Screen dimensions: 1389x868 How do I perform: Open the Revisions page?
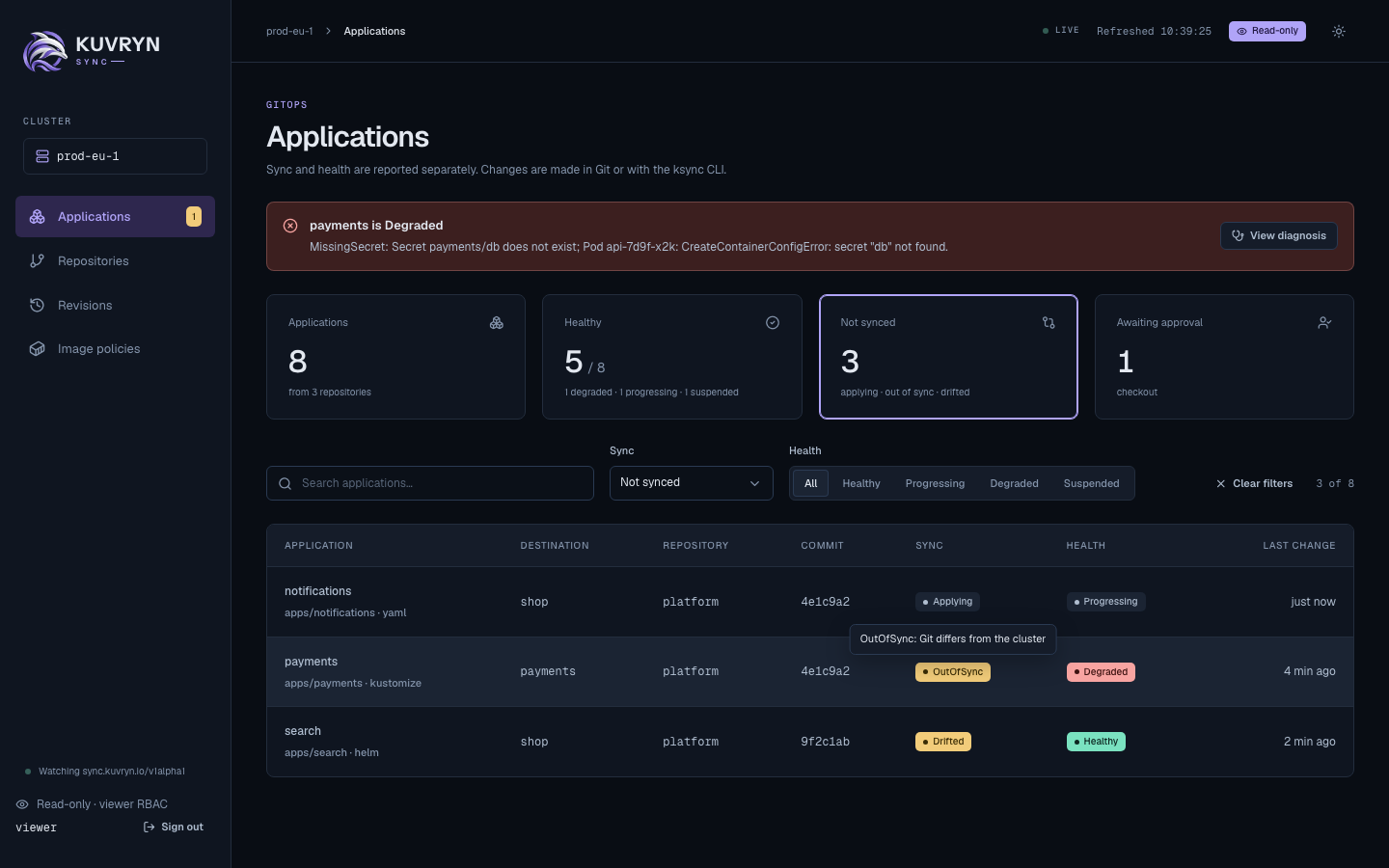[x=115, y=306]
